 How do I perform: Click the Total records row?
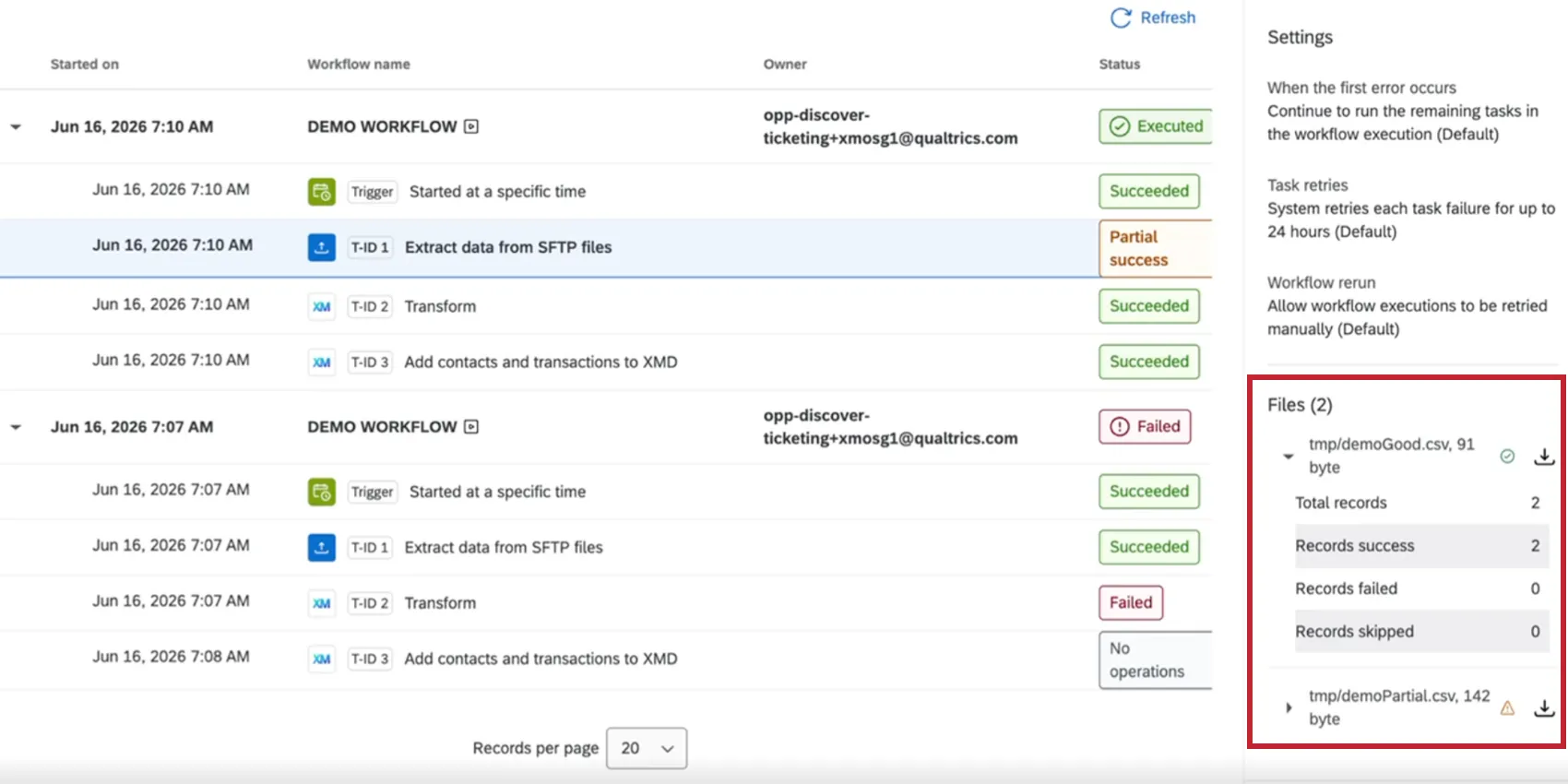1420,503
